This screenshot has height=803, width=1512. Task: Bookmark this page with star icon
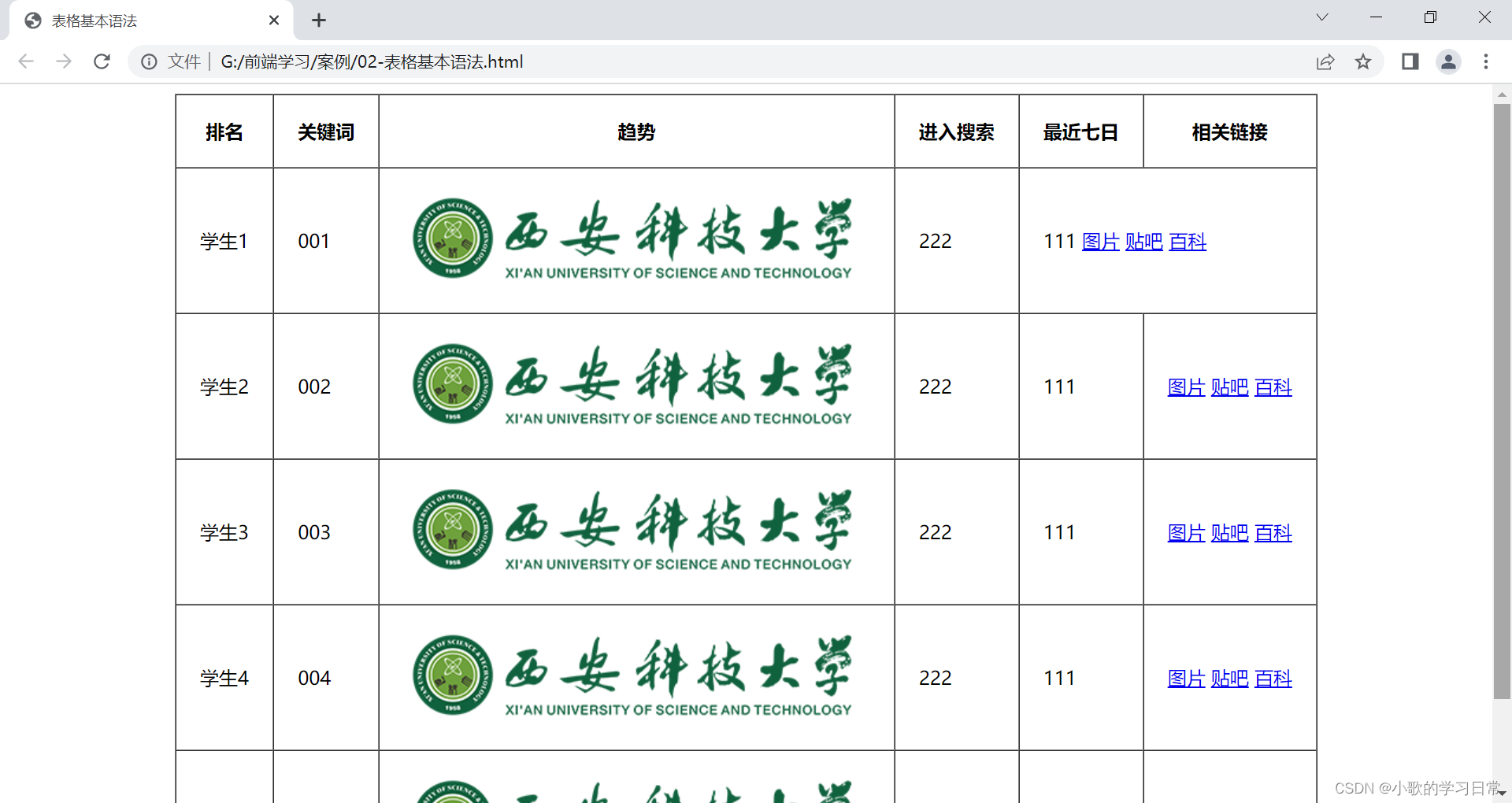pyautogui.click(x=1363, y=61)
